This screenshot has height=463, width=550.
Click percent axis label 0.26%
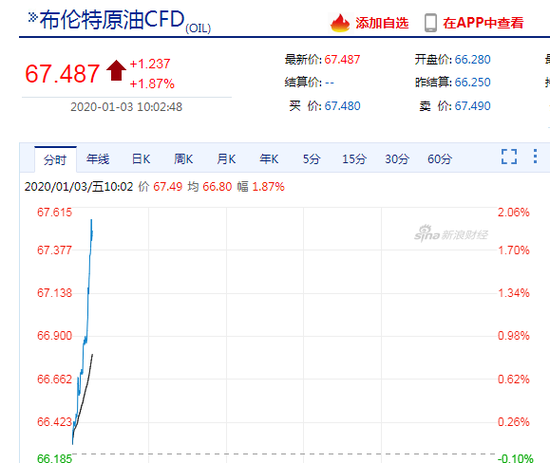[514, 422]
